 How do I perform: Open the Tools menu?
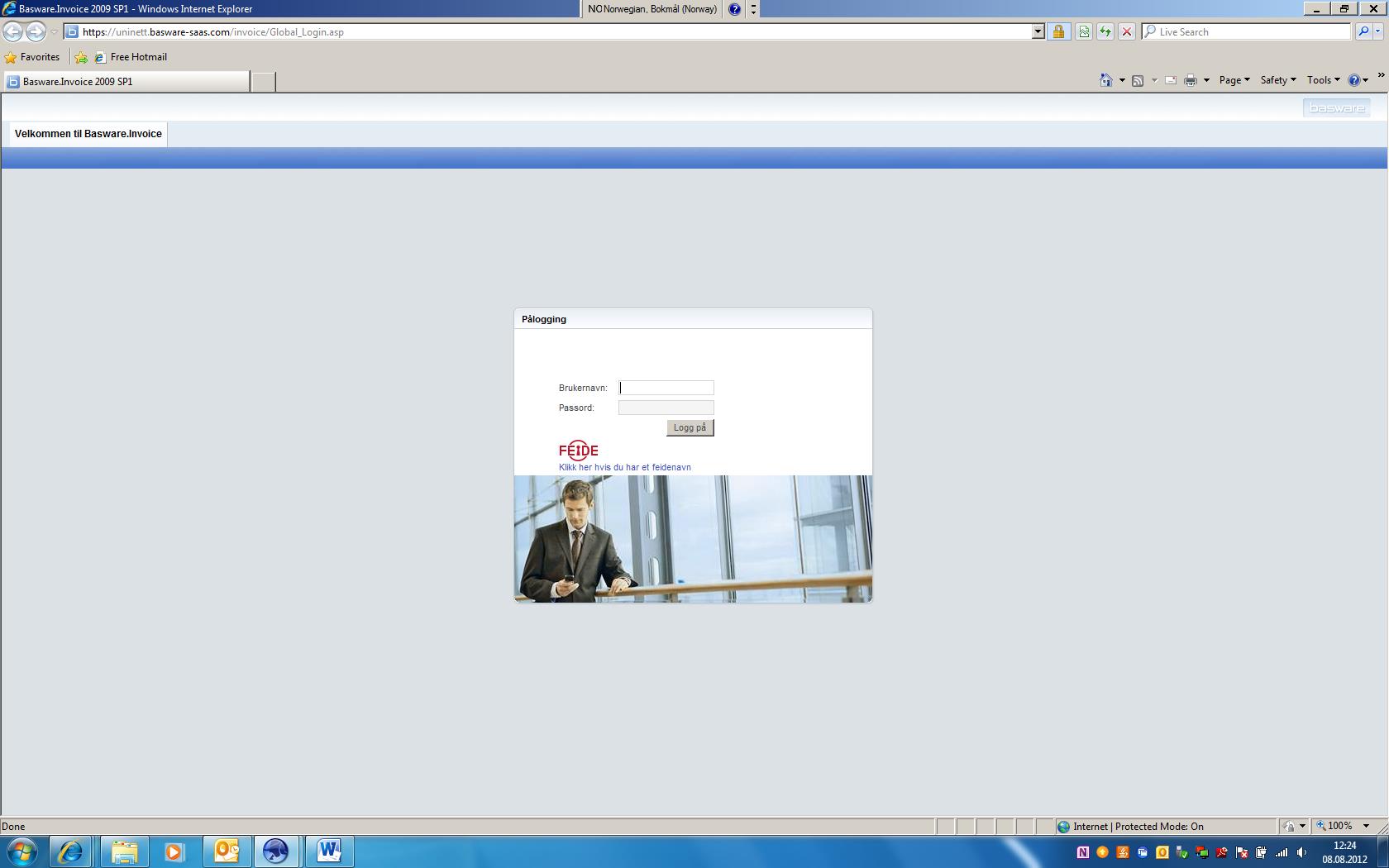point(1324,80)
